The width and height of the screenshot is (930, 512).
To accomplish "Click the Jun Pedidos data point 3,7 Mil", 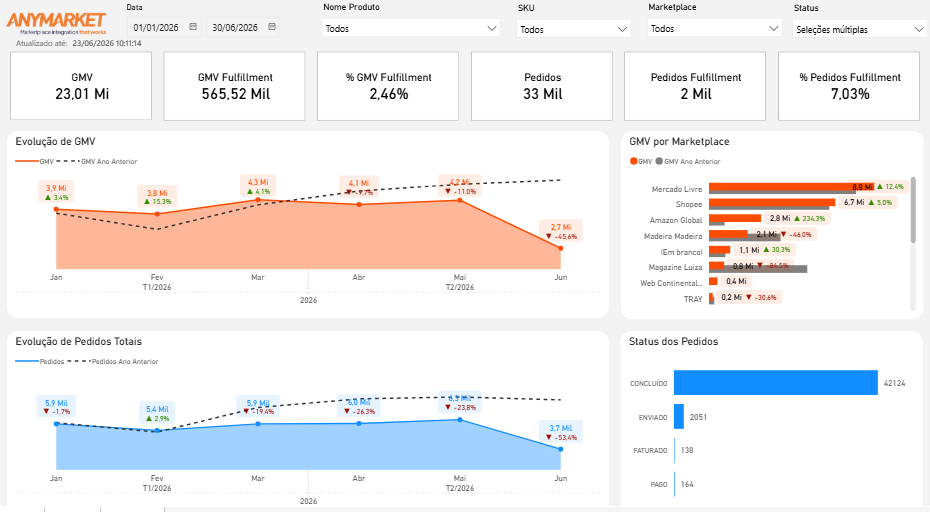I will click(560, 449).
